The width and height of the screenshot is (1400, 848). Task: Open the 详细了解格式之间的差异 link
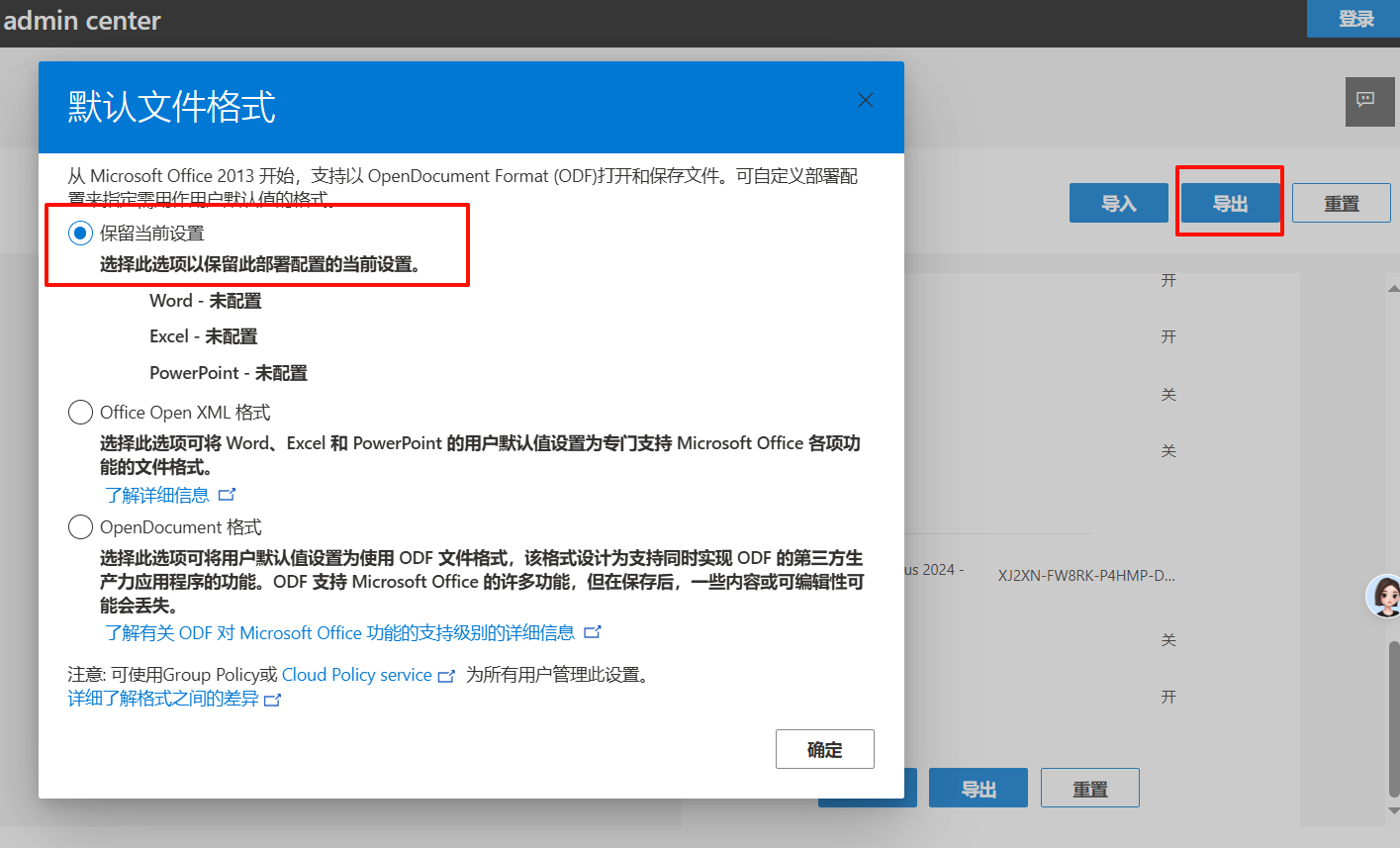tap(163, 699)
